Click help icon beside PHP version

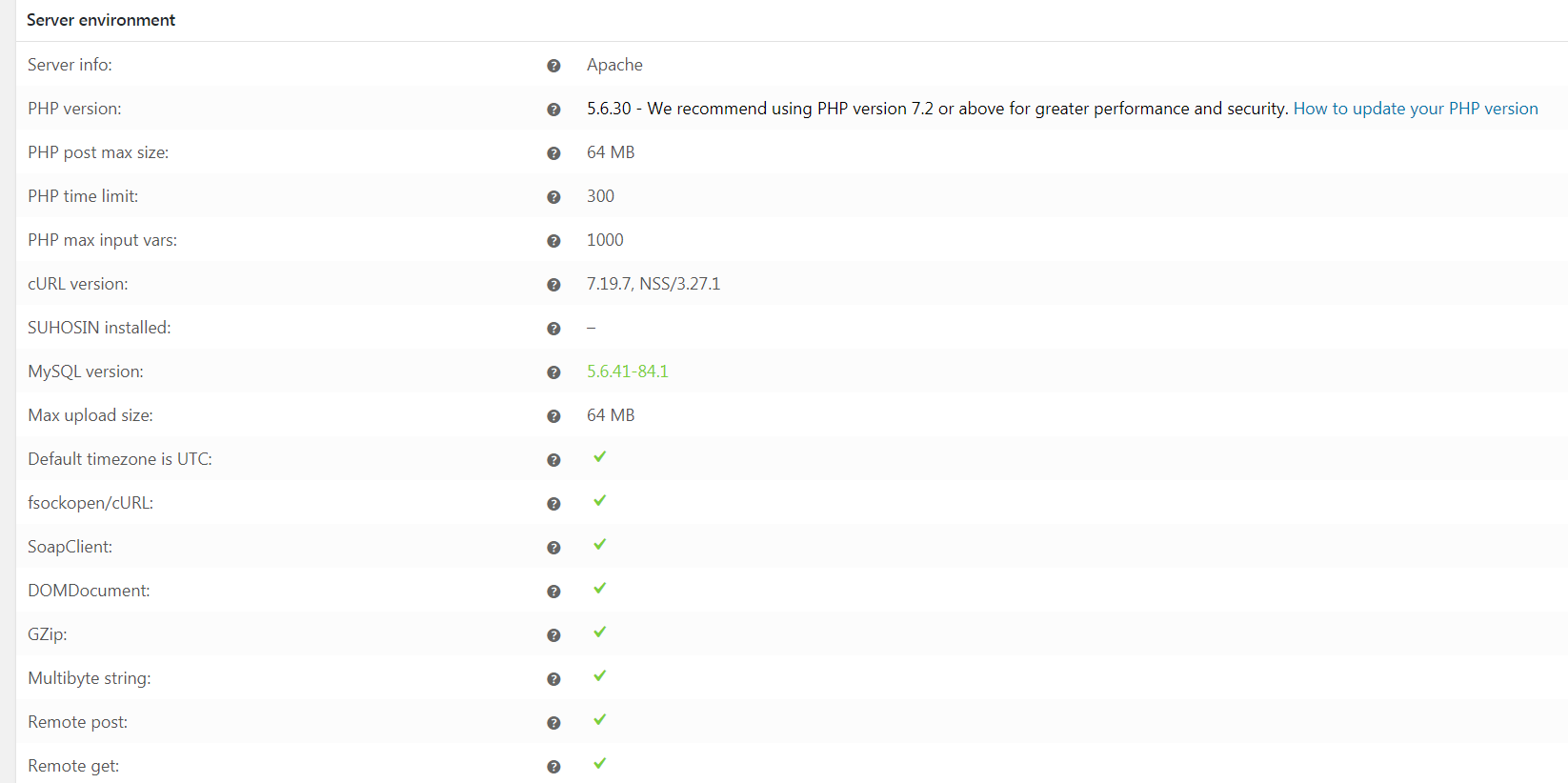pos(553,110)
